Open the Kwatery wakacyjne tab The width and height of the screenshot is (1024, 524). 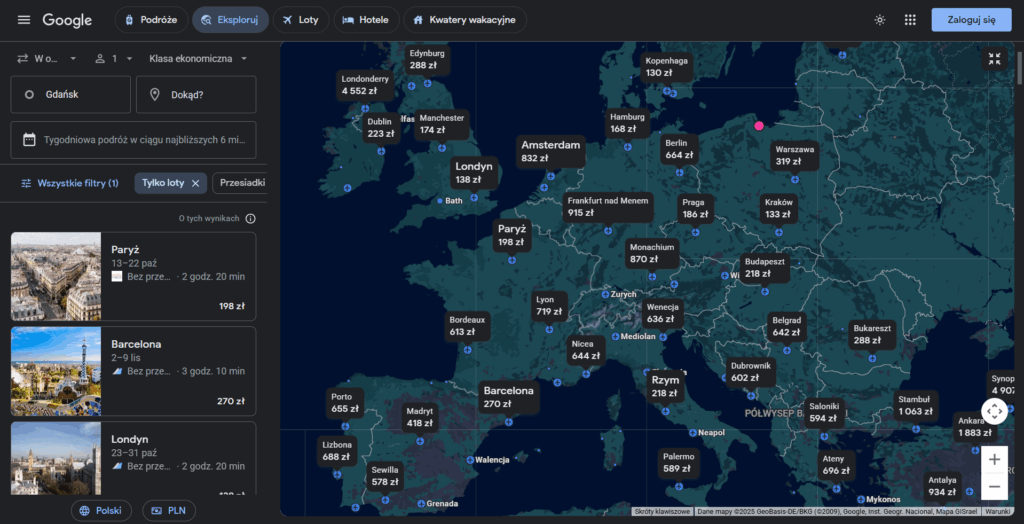[x=465, y=20]
